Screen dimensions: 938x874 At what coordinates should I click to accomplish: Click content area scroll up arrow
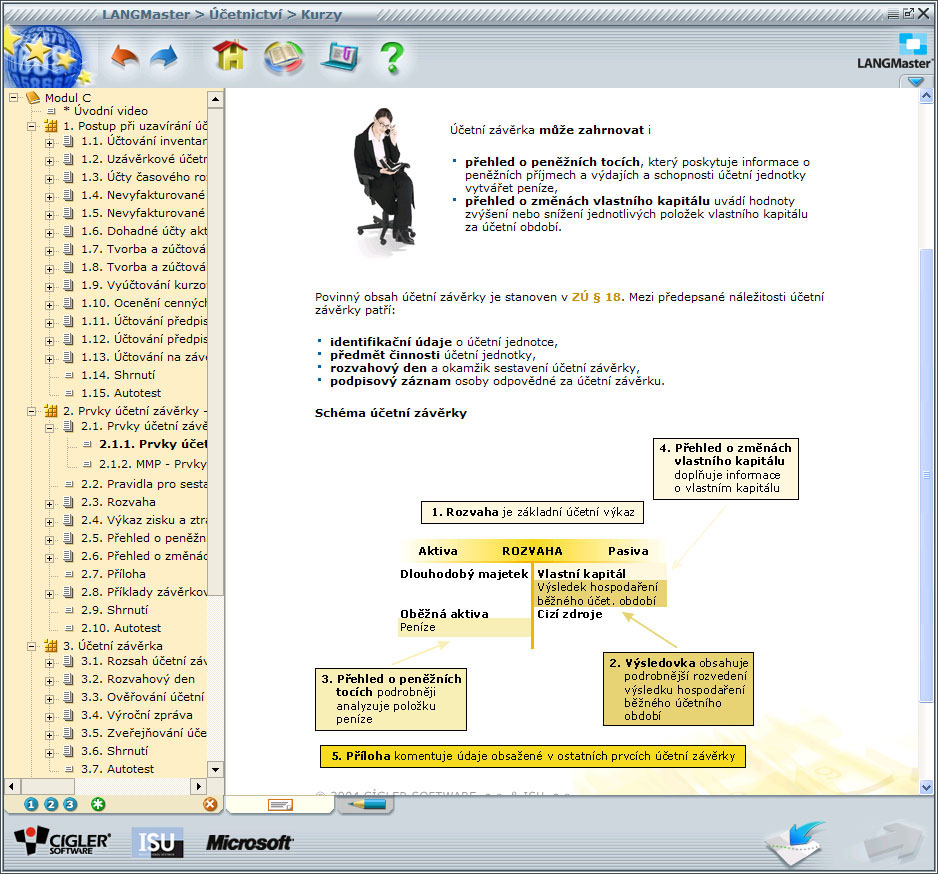click(x=926, y=96)
